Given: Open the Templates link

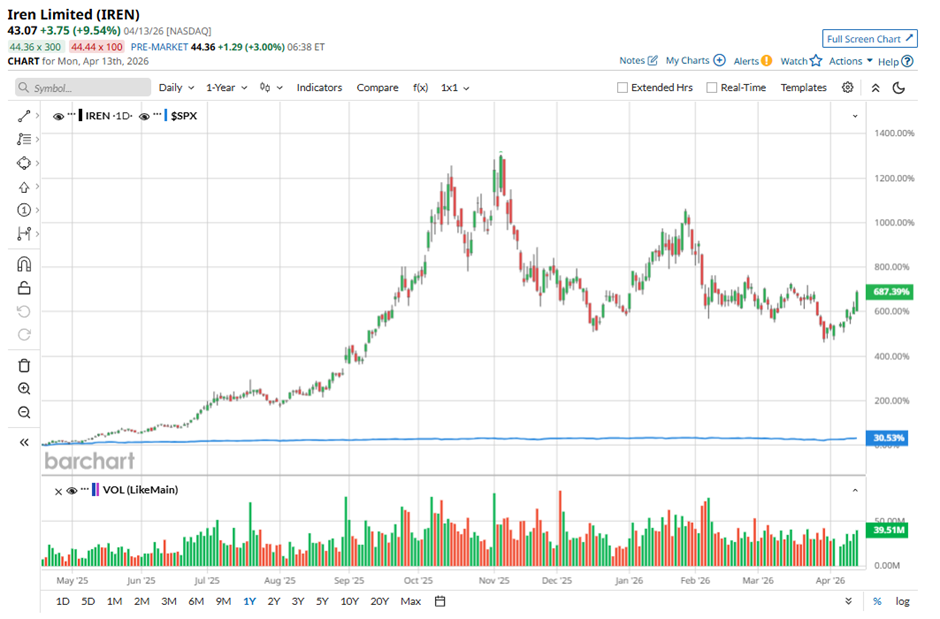Looking at the screenshot, I should (803, 88).
